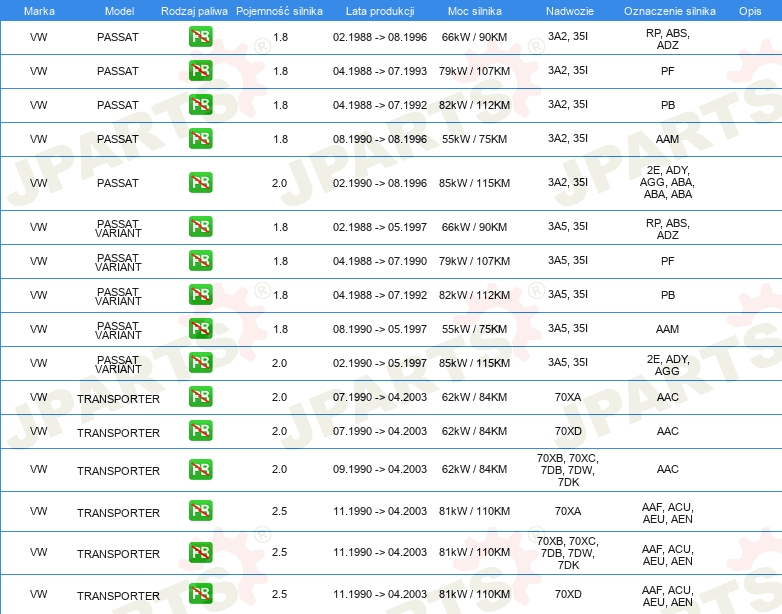This screenshot has width=782, height=614.
Task: Click 3A5, 35I in Passat Variant AAM row
Action: click(568, 328)
